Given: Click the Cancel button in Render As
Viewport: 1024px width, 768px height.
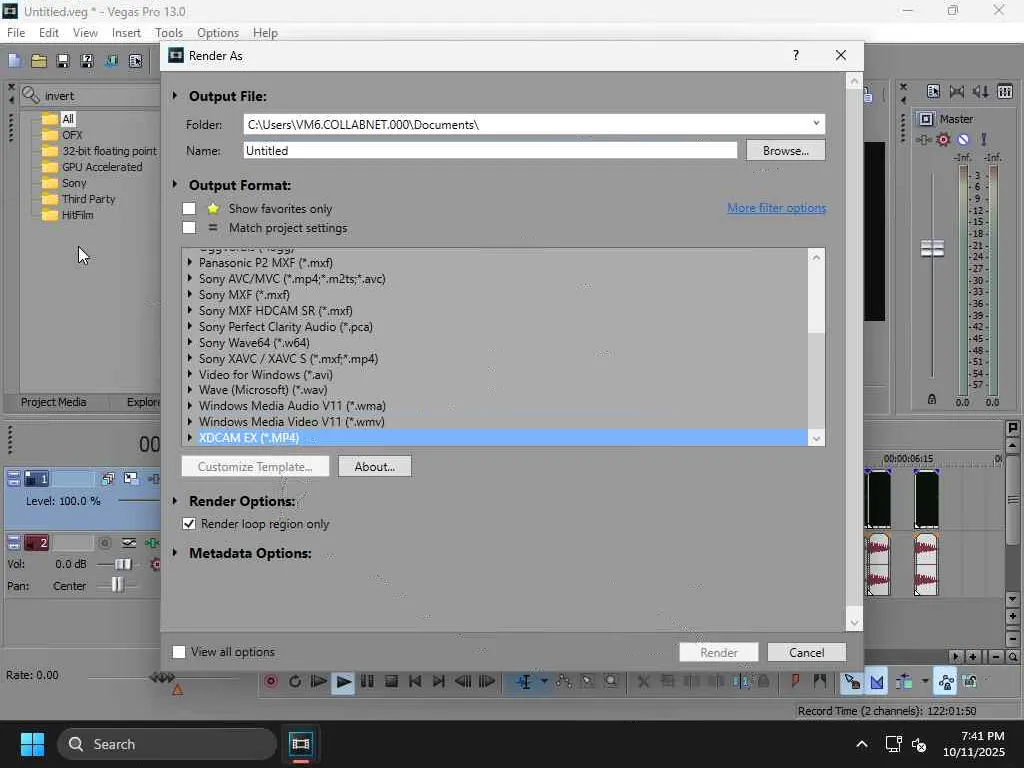Looking at the screenshot, I should (x=807, y=652).
